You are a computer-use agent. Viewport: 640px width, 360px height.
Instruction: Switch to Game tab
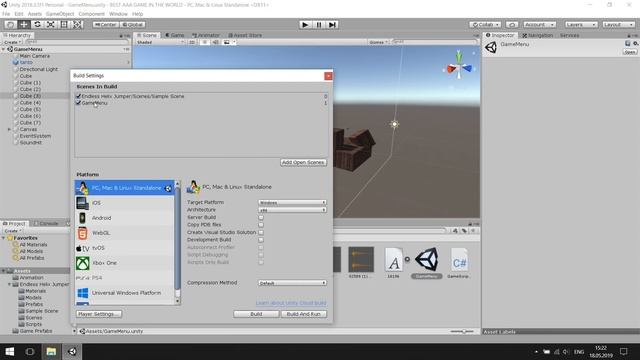(175, 36)
